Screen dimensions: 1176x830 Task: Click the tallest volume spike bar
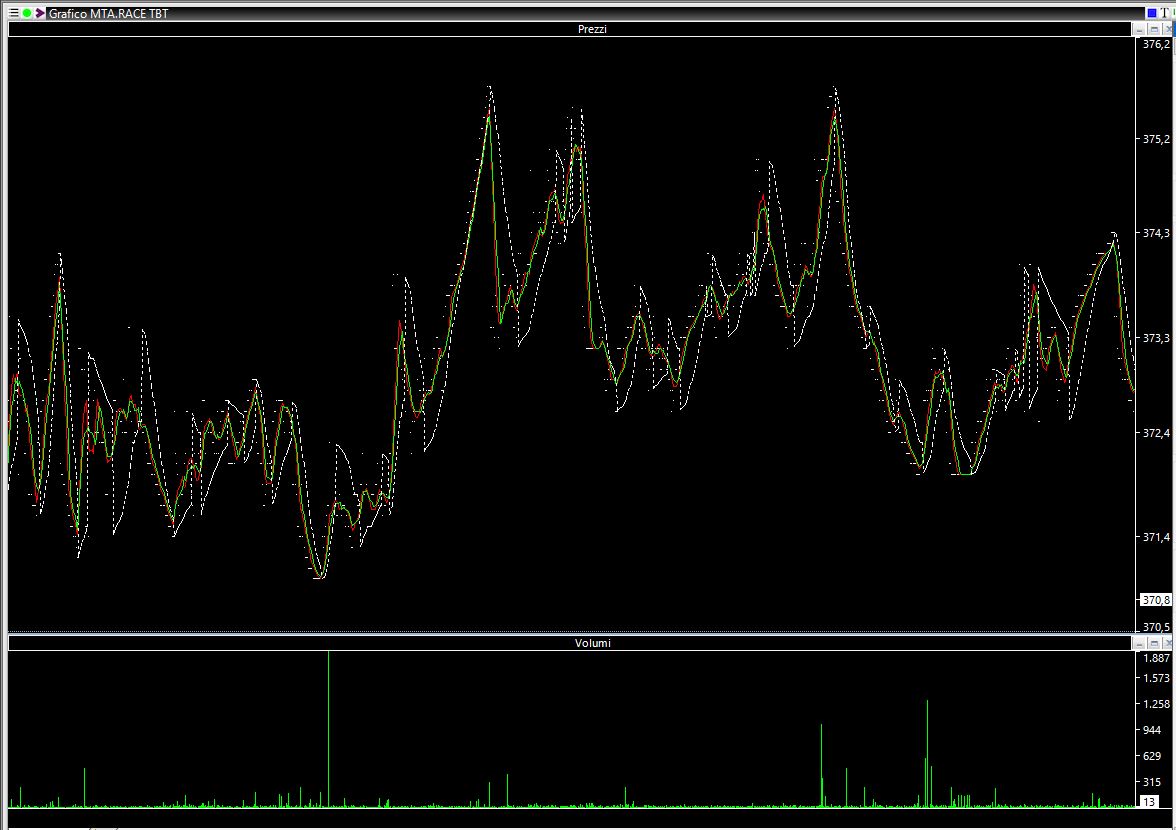[328, 730]
